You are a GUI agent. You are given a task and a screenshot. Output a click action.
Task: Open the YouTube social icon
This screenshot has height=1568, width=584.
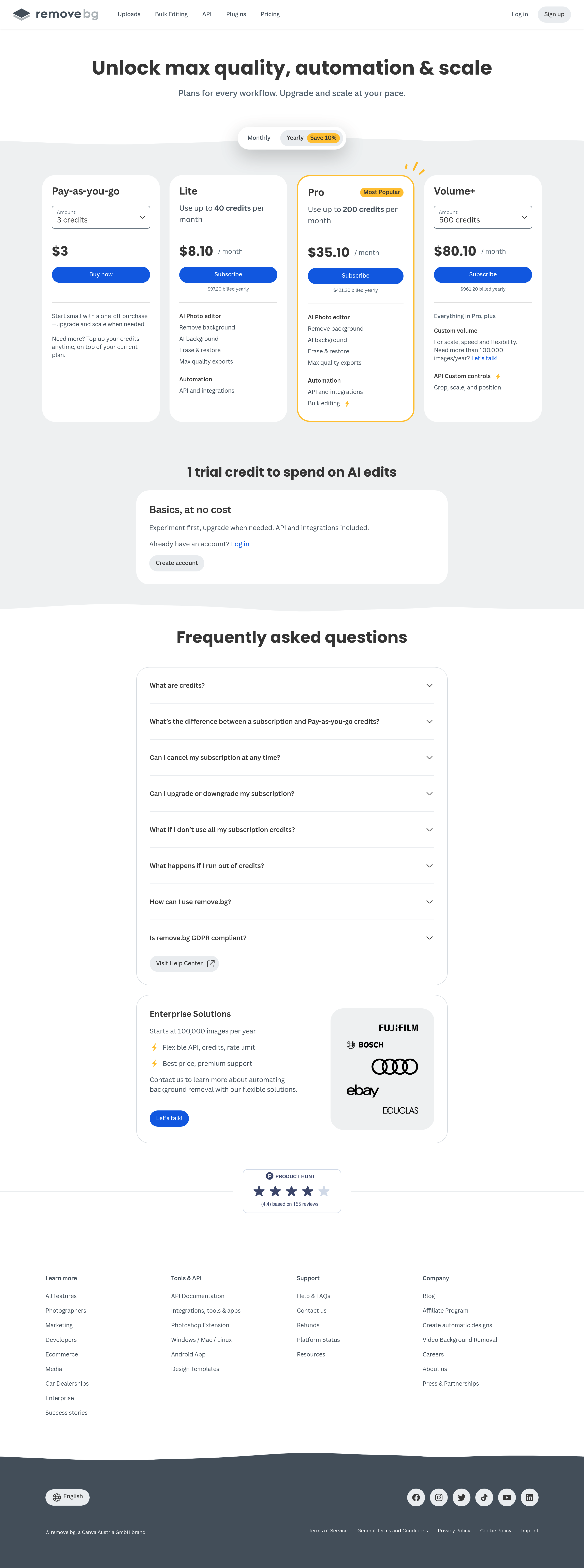pyautogui.click(x=507, y=1497)
